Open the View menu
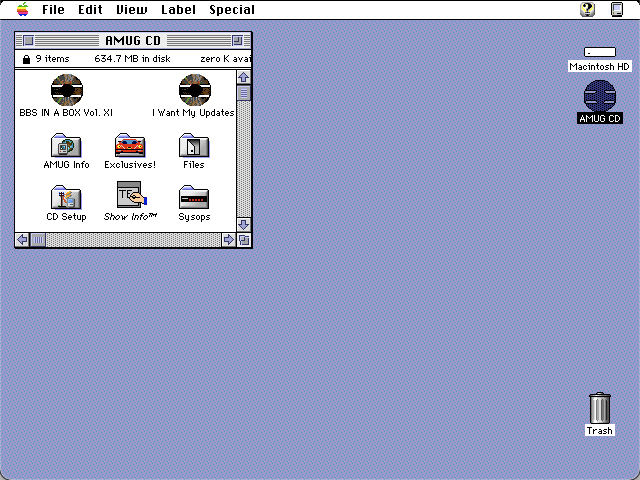640x480 pixels. [x=132, y=9]
